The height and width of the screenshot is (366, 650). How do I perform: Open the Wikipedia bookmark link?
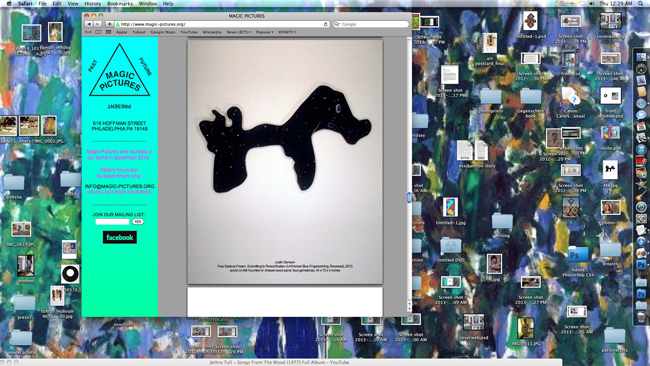pos(212,32)
